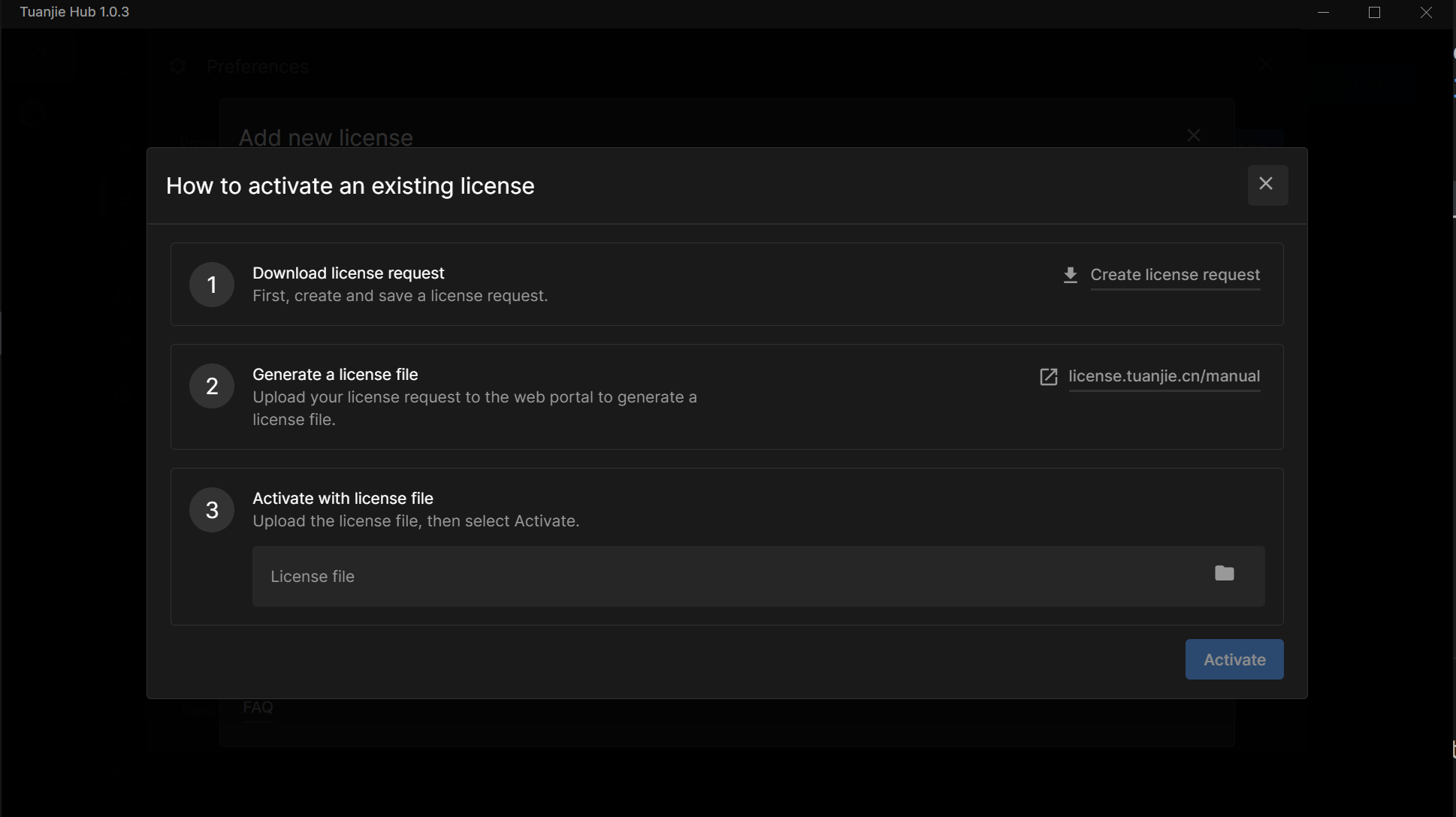Click the download icon beside Create license request
Viewport: 1456px width, 817px height.
coord(1070,275)
